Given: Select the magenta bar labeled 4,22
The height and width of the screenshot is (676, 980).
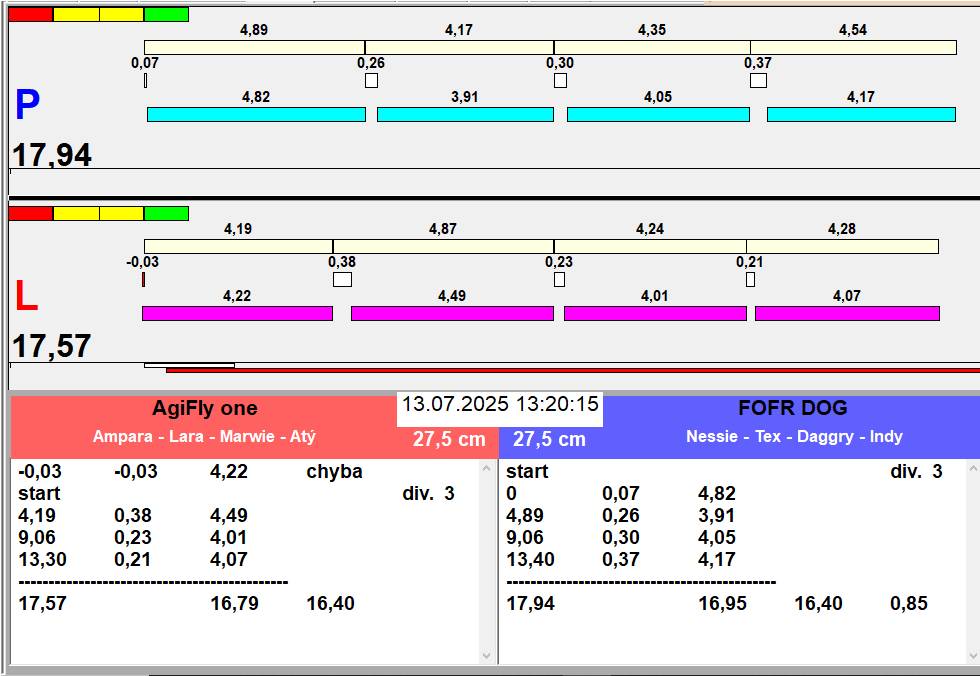Looking at the screenshot, I should click(238, 313).
